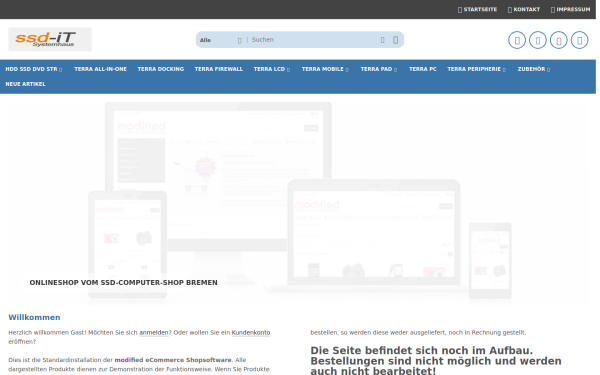Open the TERRA PC category

tap(422, 69)
